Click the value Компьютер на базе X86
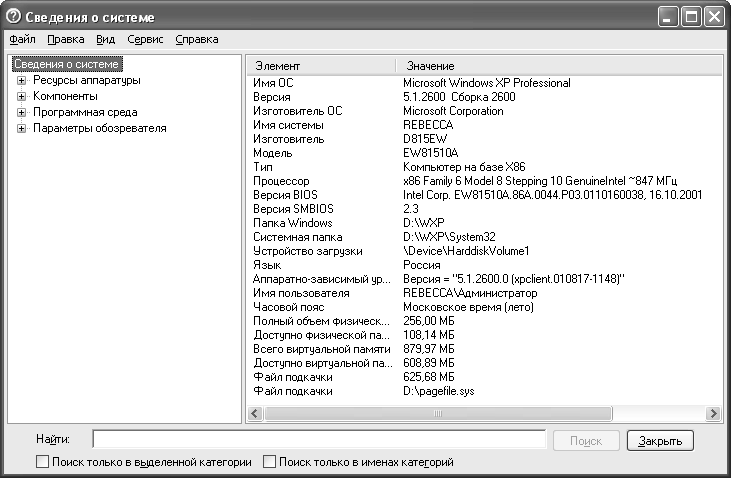Image resolution: width=731 pixels, height=478 pixels. pyautogui.click(x=464, y=167)
